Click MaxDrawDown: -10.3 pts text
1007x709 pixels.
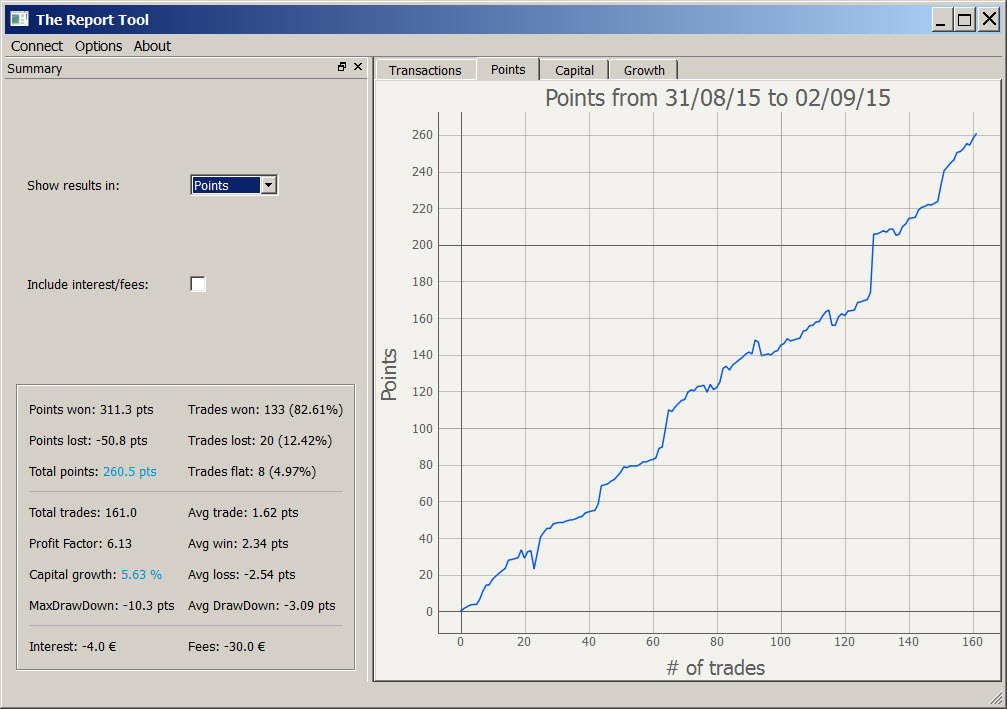[x=101, y=605]
